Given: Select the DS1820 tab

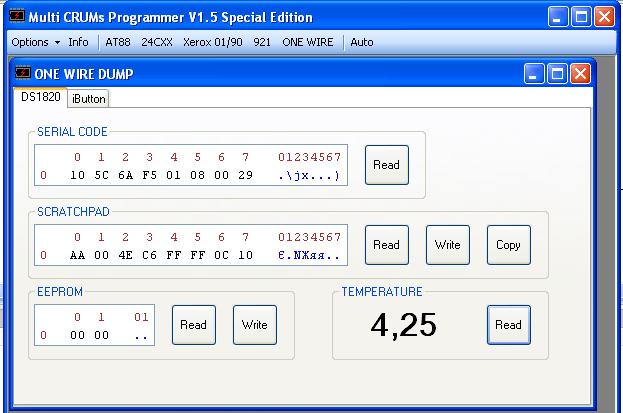Looking at the screenshot, I should [41, 98].
